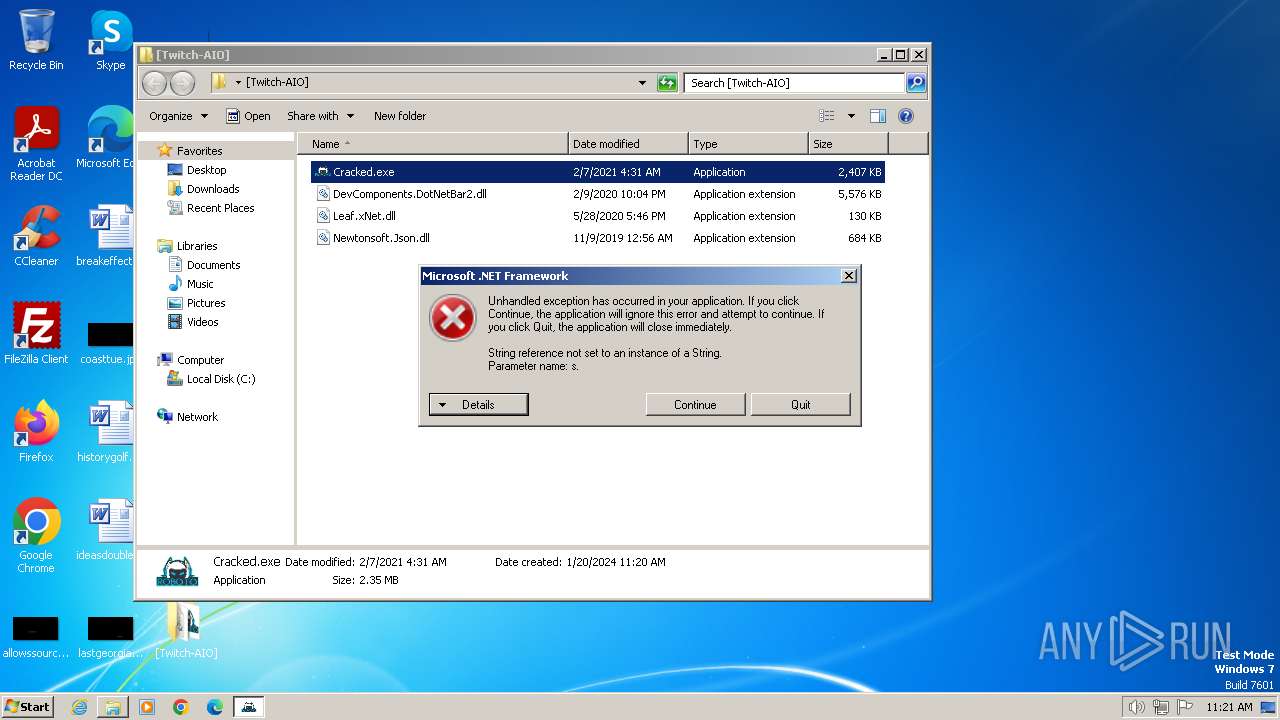Open Acrobat Reader DC desktop shortcut

[x=36, y=143]
